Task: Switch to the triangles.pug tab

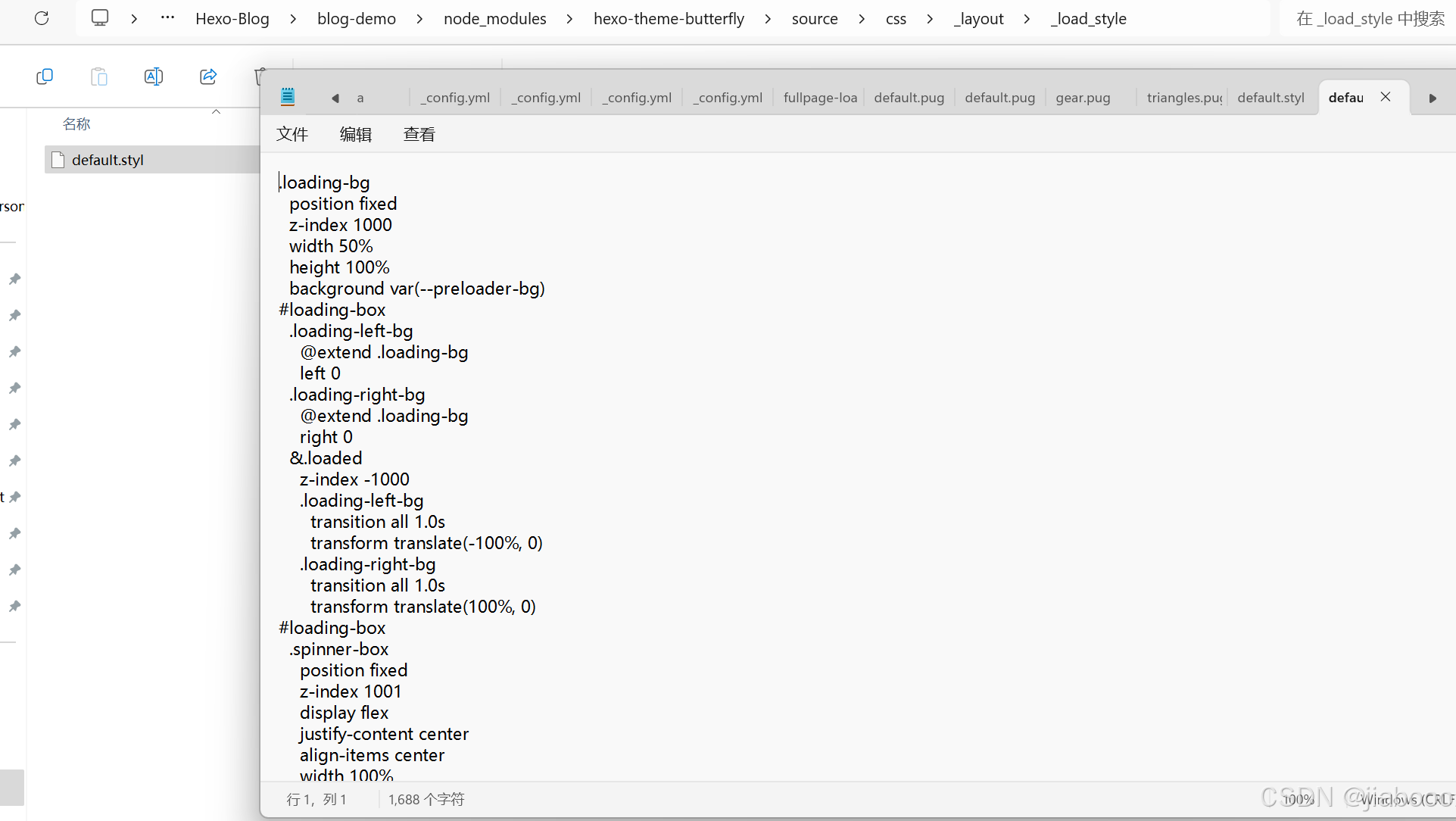Action: pos(1183,98)
